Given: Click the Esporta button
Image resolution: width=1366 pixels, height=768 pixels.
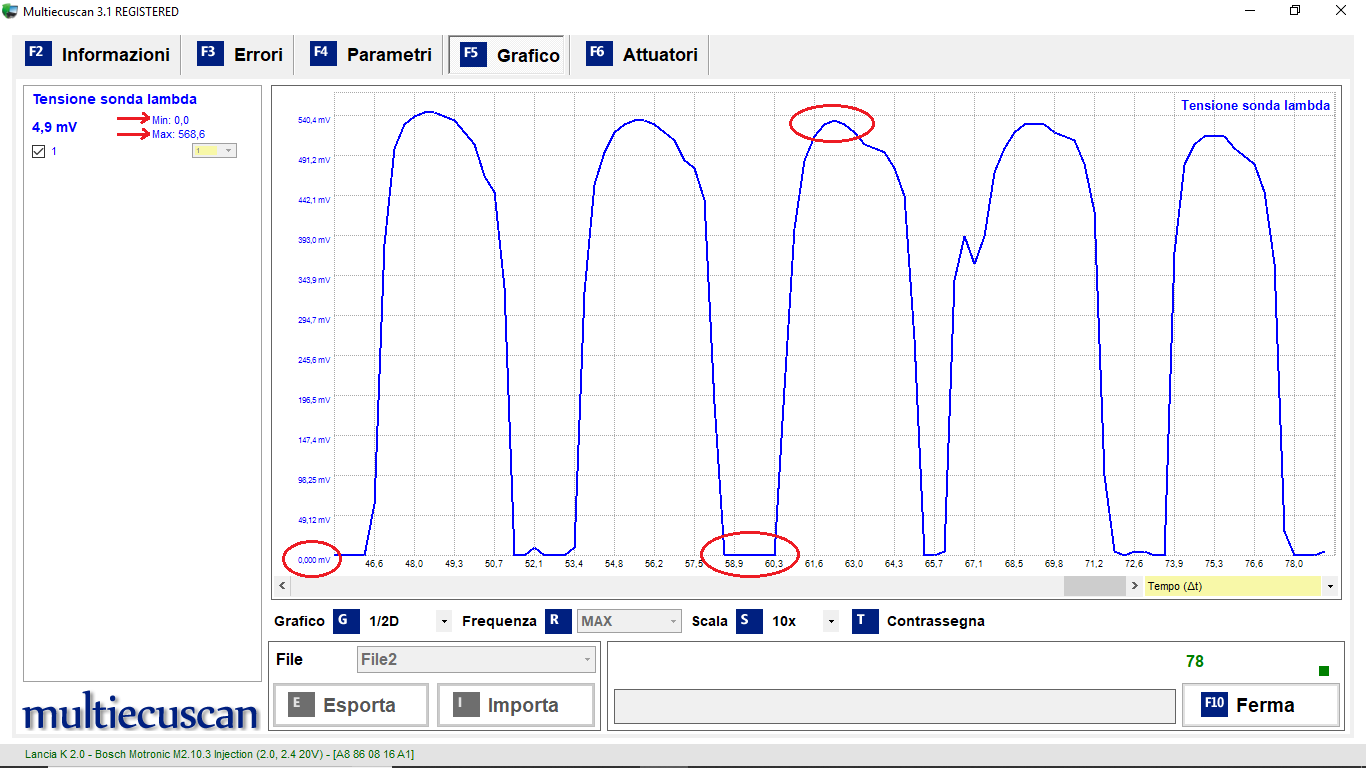Looking at the screenshot, I should 351,705.
